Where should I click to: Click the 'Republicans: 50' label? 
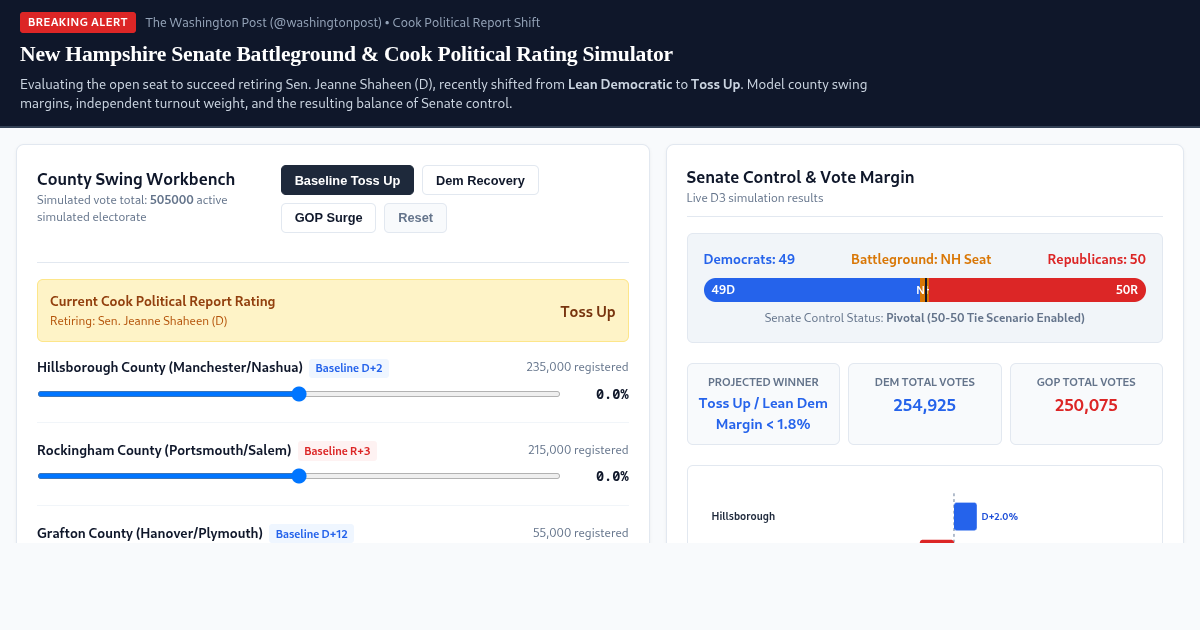click(x=1096, y=259)
